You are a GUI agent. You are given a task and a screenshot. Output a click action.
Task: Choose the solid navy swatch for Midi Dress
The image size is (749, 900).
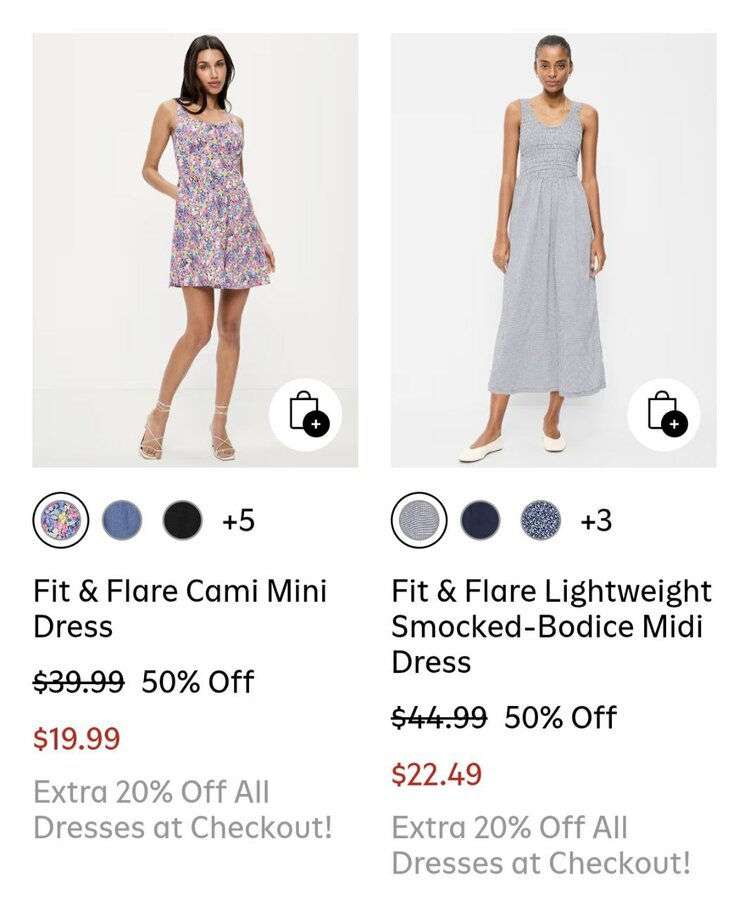click(480, 520)
